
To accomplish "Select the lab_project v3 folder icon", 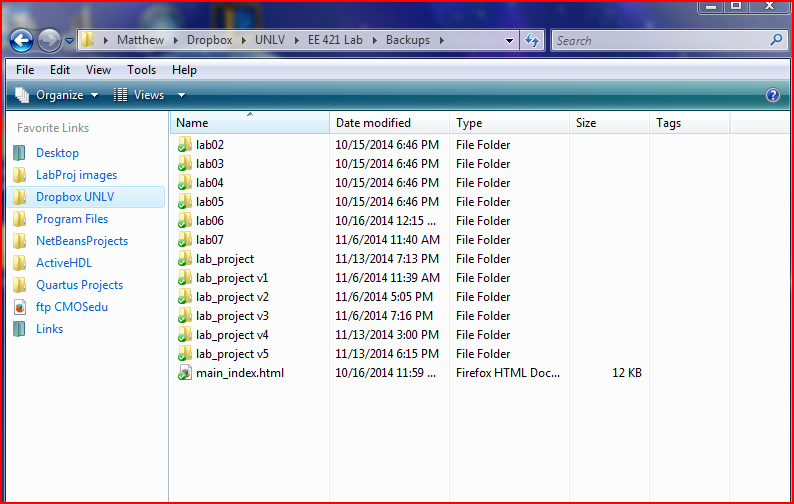I will click(185, 316).
